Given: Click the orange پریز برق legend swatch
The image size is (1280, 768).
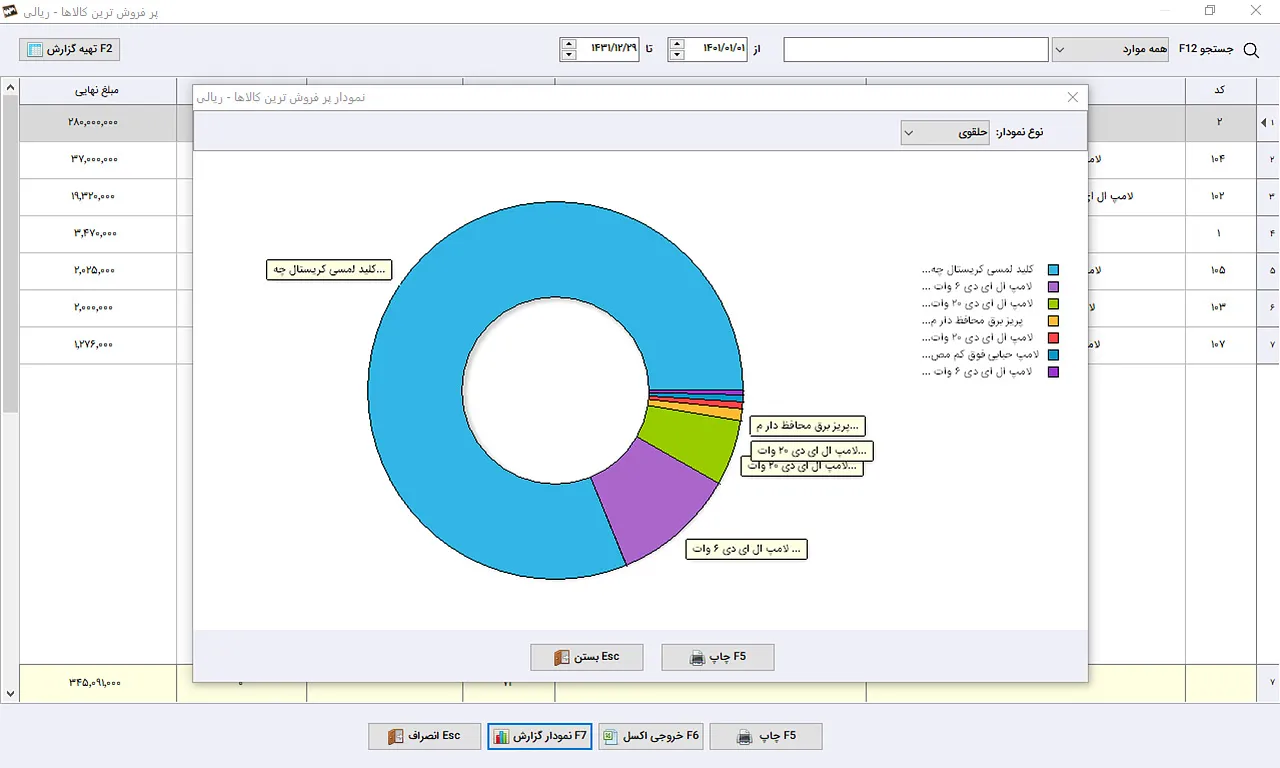Looking at the screenshot, I should 1053,321.
